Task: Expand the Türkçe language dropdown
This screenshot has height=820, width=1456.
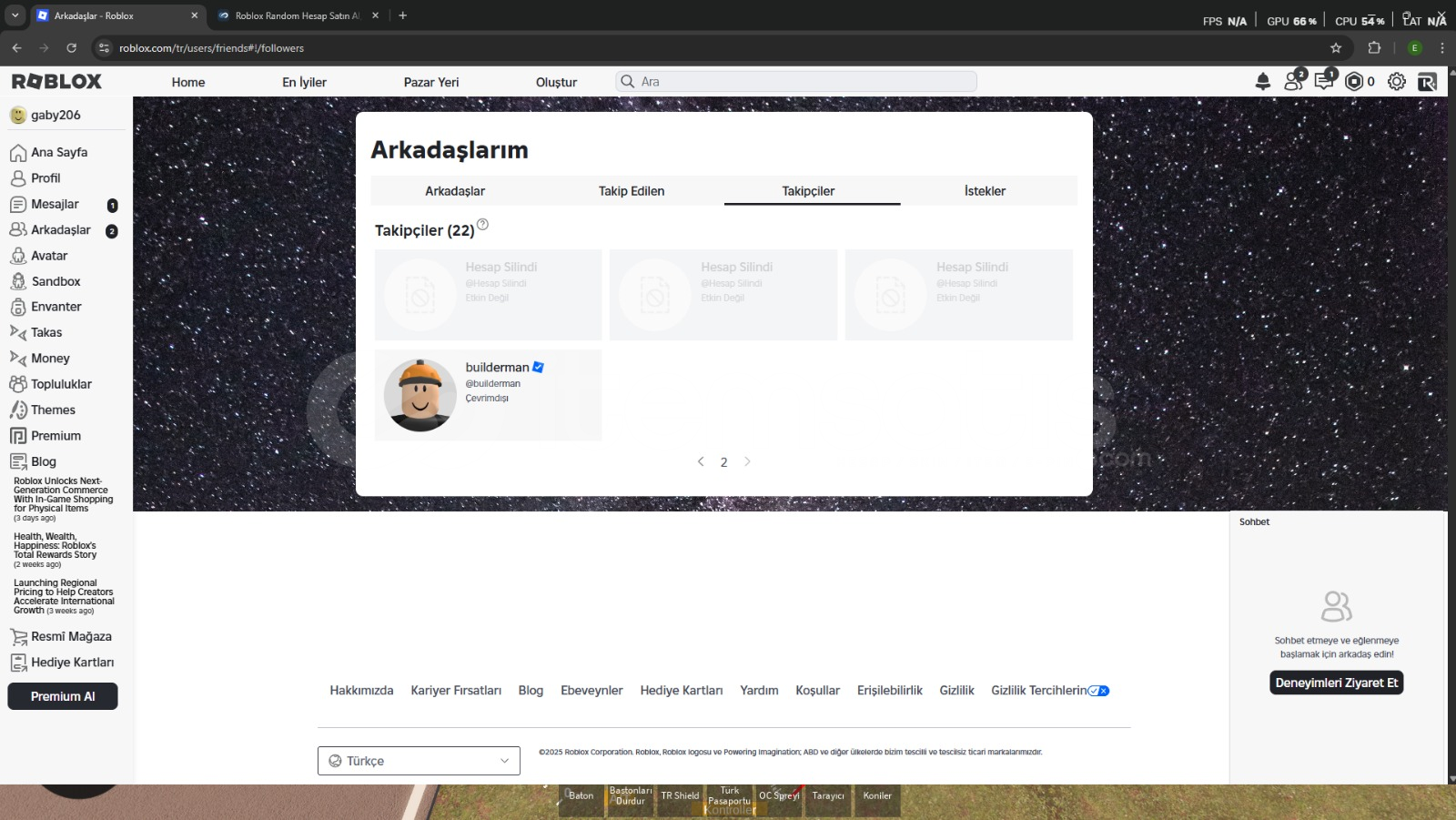Action: click(x=419, y=761)
